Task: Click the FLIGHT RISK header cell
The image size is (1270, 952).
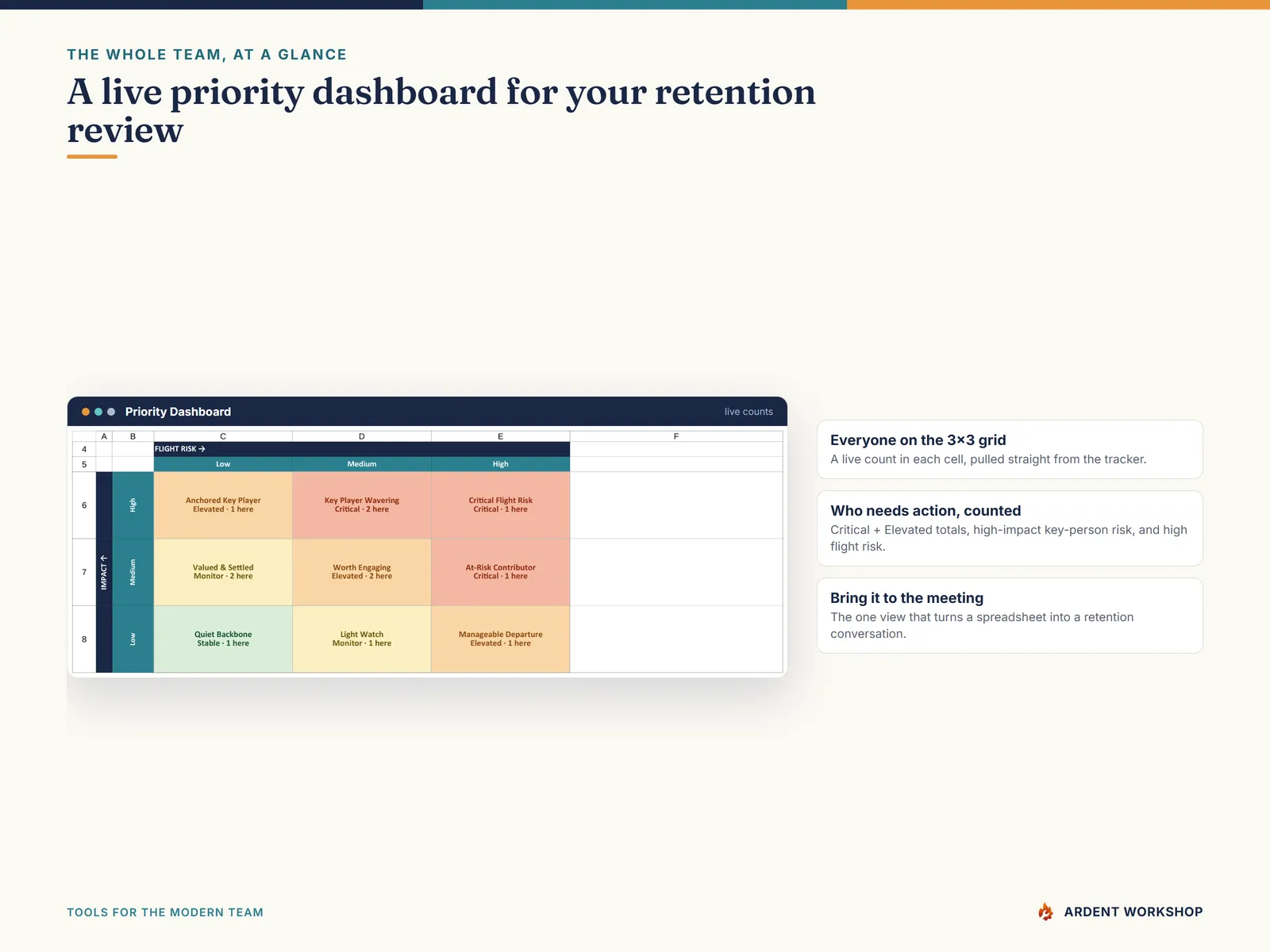Action: 362,449
